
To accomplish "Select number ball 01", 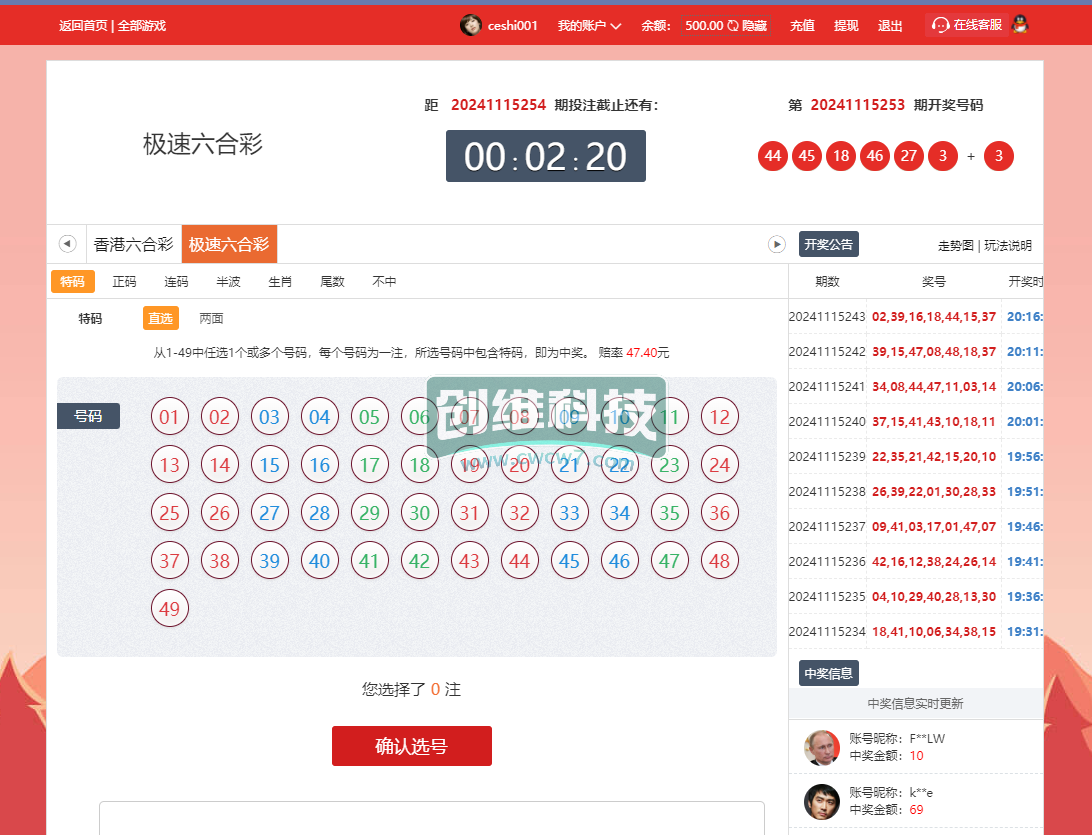I will (x=170, y=416).
